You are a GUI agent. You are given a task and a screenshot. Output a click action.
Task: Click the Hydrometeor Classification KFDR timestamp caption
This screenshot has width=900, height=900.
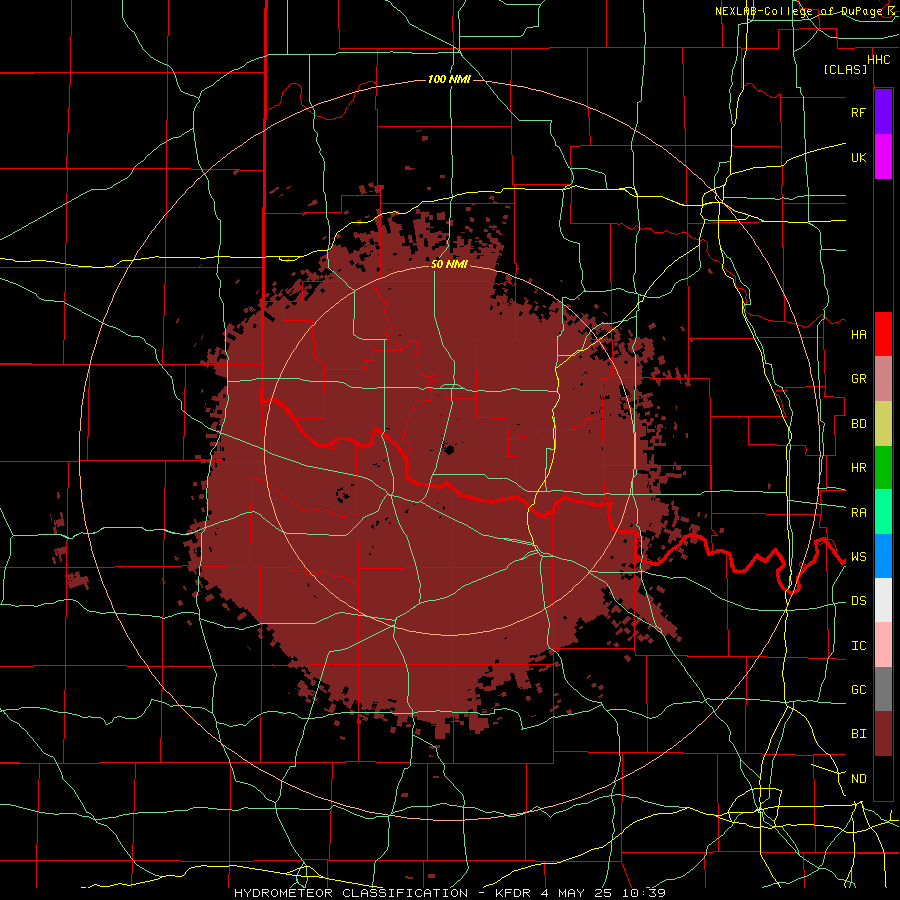point(449,893)
